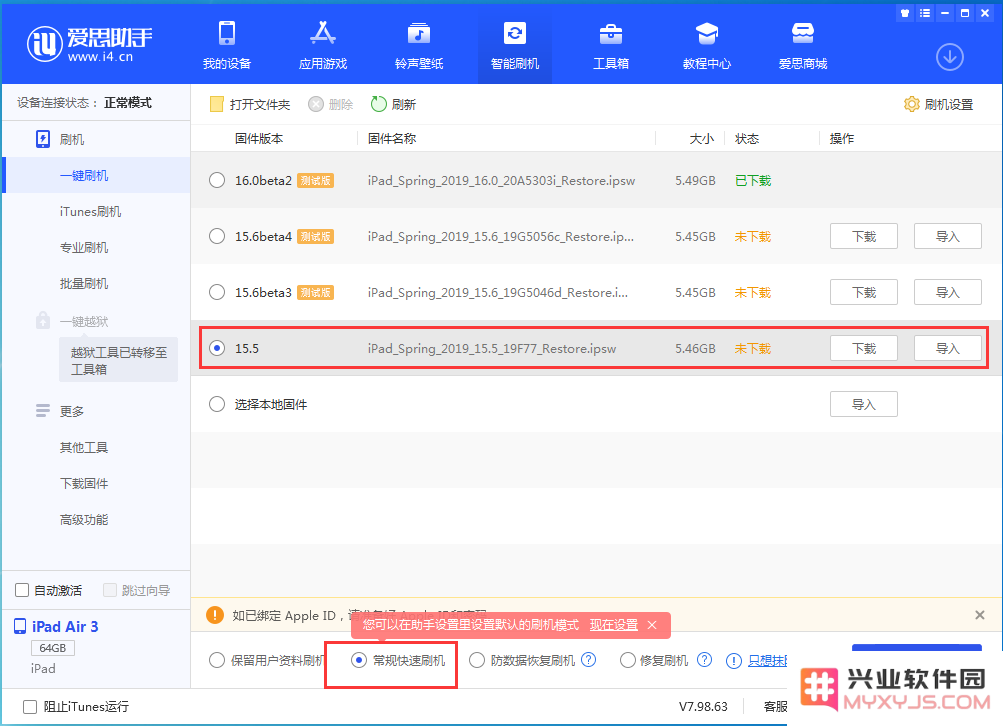Open the 铃声壁纸 ringtones and wallpapers section
The image size is (1003, 726).
pyautogui.click(x=419, y=45)
